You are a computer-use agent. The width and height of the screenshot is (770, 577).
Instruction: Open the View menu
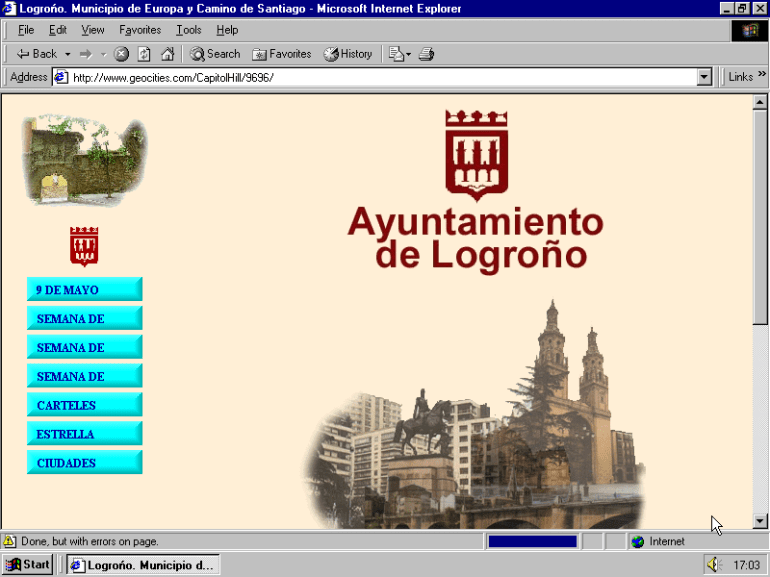tap(92, 30)
